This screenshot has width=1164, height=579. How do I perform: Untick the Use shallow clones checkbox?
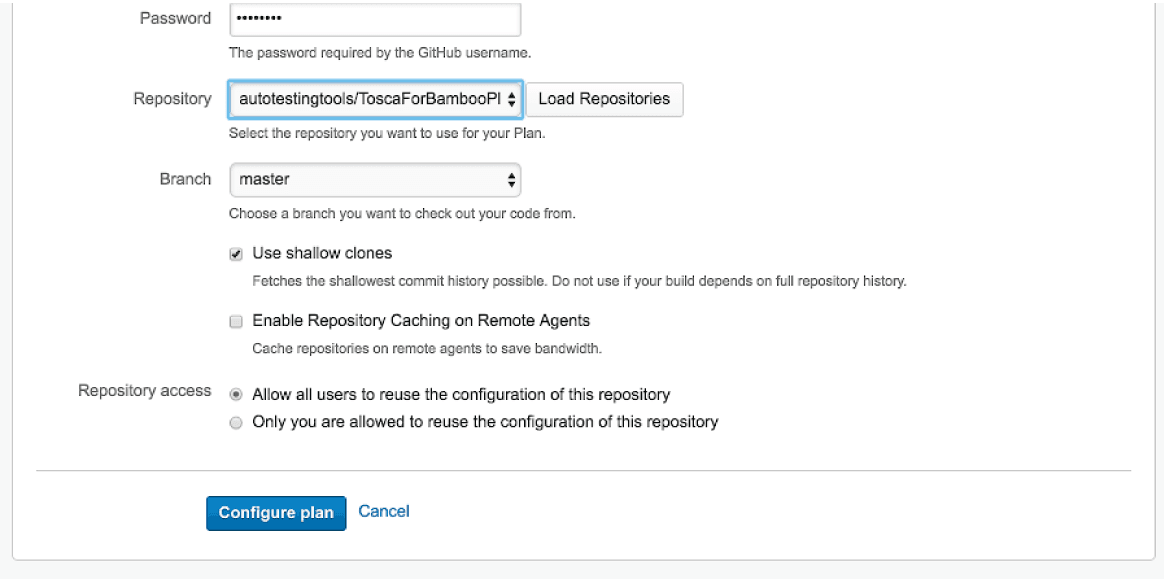click(236, 254)
